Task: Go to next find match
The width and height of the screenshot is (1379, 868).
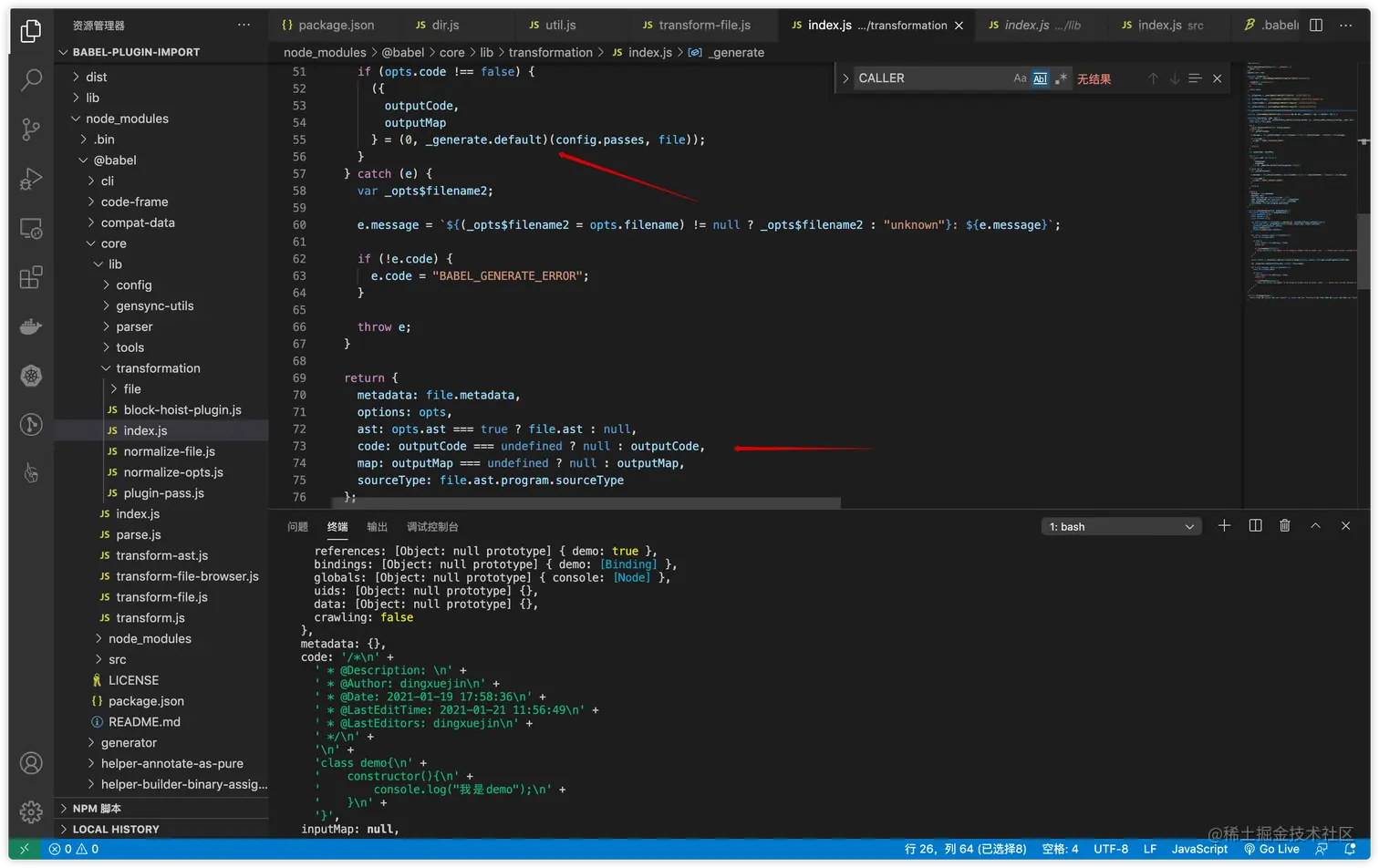Action: 1175,78
